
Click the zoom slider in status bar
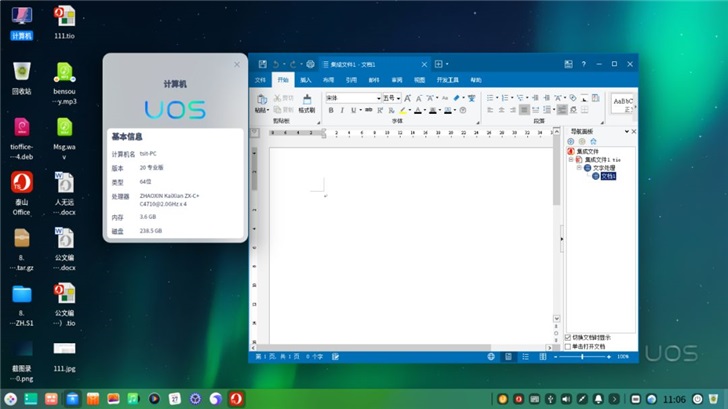coord(583,356)
